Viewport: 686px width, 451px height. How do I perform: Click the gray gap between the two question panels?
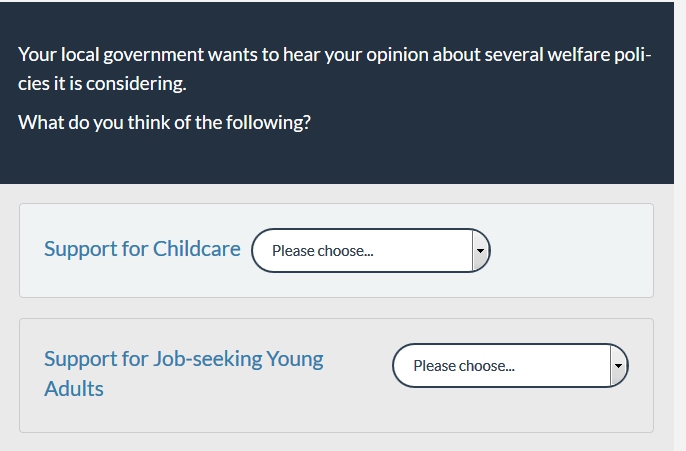click(x=336, y=308)
